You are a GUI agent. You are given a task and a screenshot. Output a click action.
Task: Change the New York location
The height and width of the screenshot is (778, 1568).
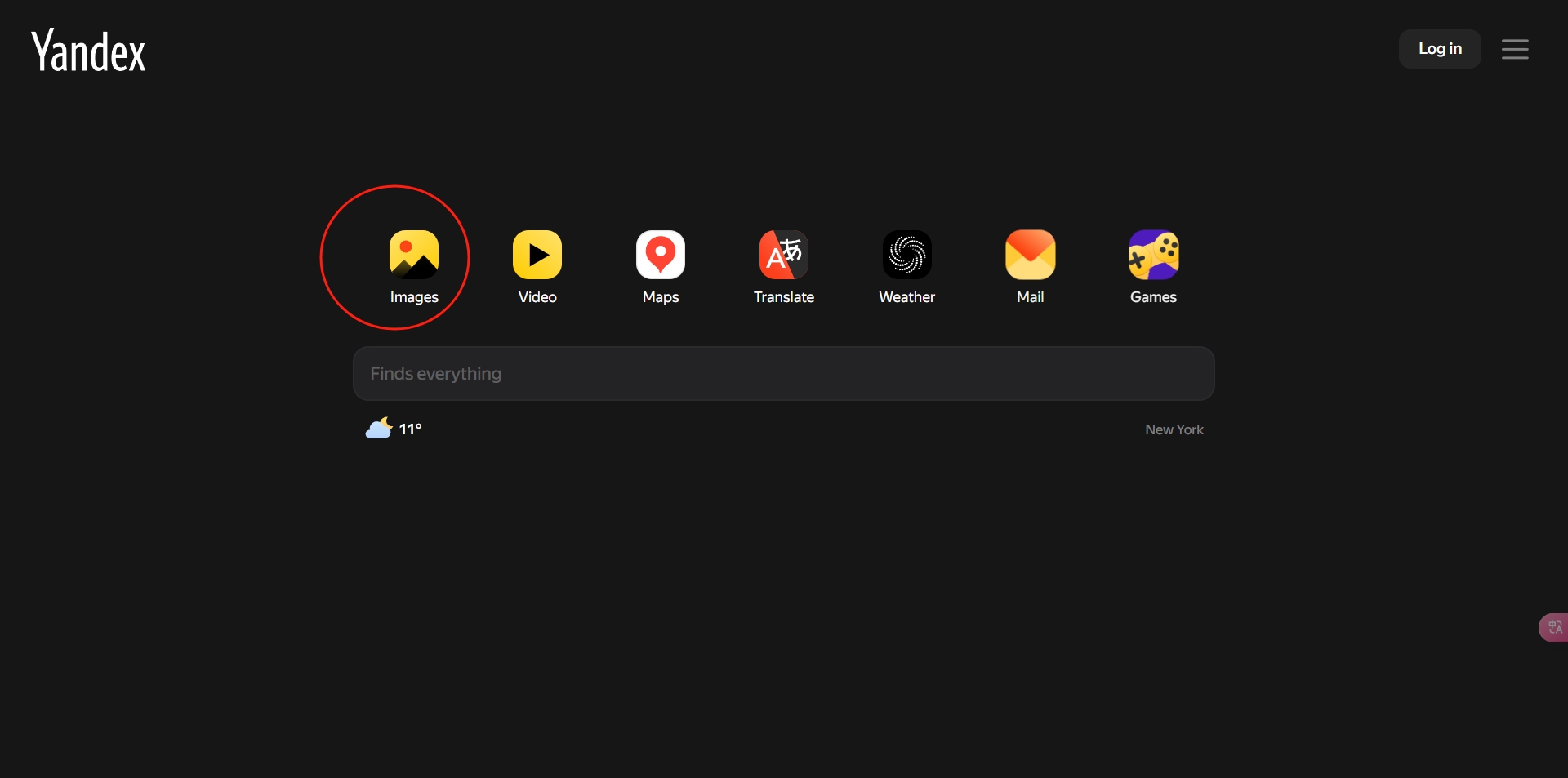(x=1174, y=429)
